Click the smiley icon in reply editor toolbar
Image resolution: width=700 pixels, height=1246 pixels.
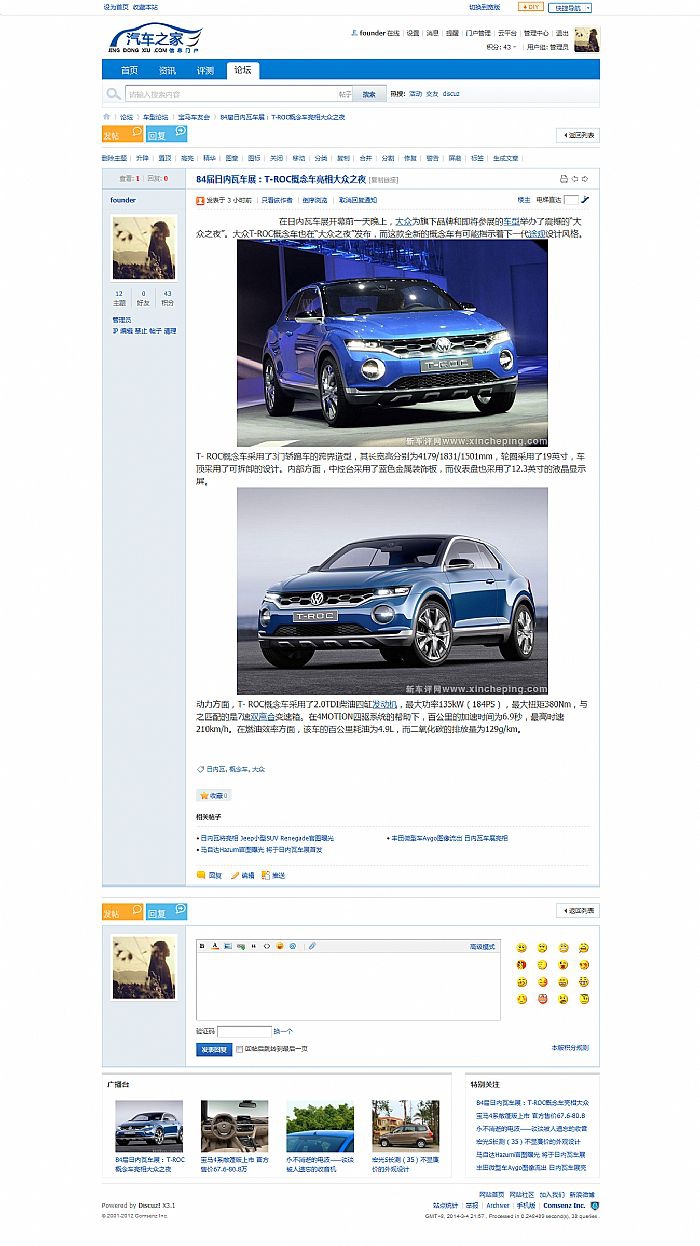click(280, 946)
